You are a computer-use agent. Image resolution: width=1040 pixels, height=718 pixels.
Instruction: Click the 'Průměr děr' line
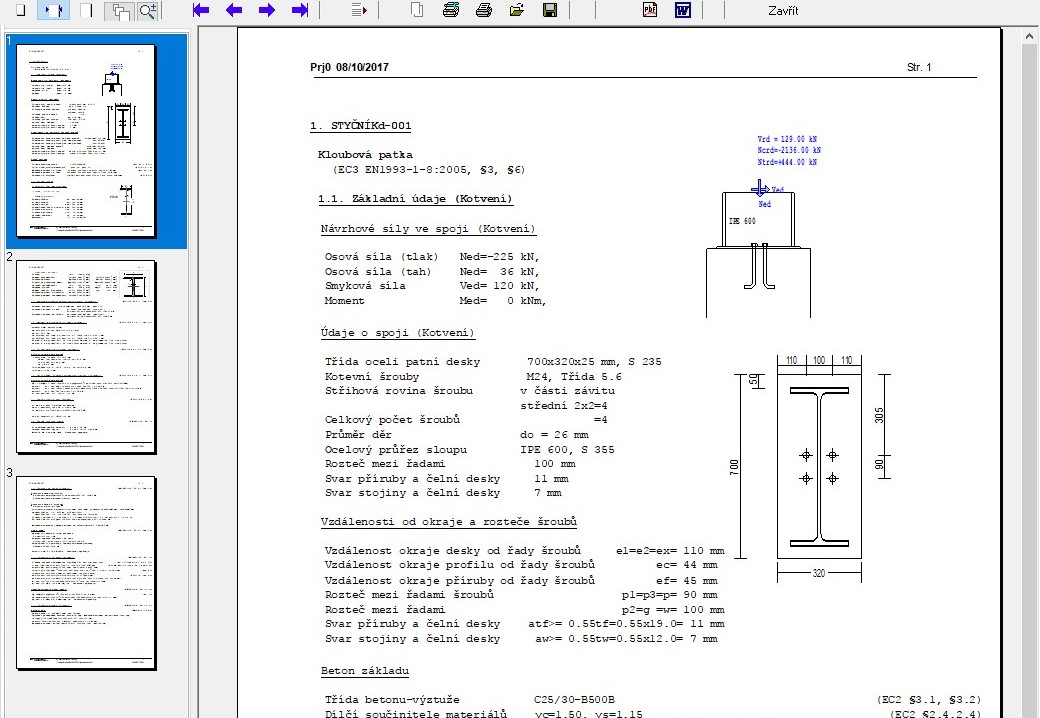[x=456, y=435]
